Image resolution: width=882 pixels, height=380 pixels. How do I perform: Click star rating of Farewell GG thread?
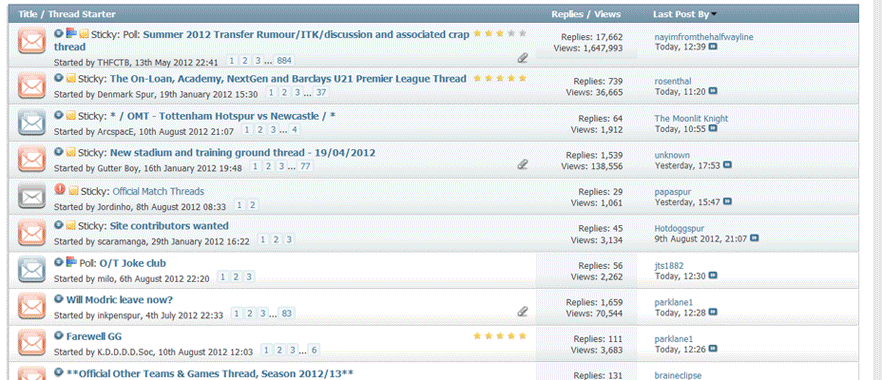pos(500,336)
